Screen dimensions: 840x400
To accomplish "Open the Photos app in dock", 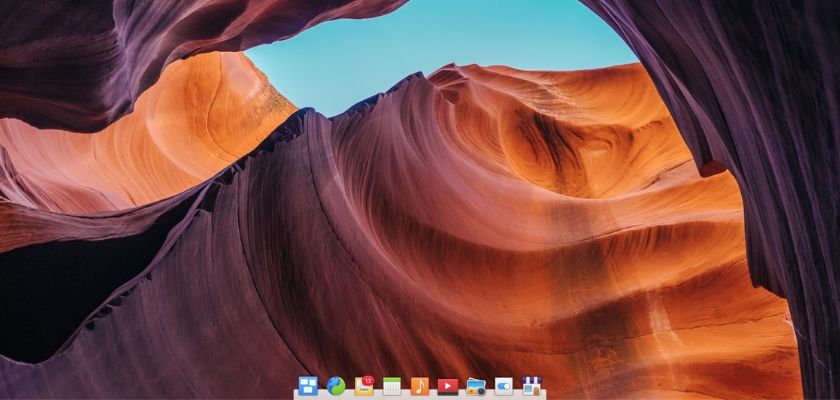I will pos(476,386).
